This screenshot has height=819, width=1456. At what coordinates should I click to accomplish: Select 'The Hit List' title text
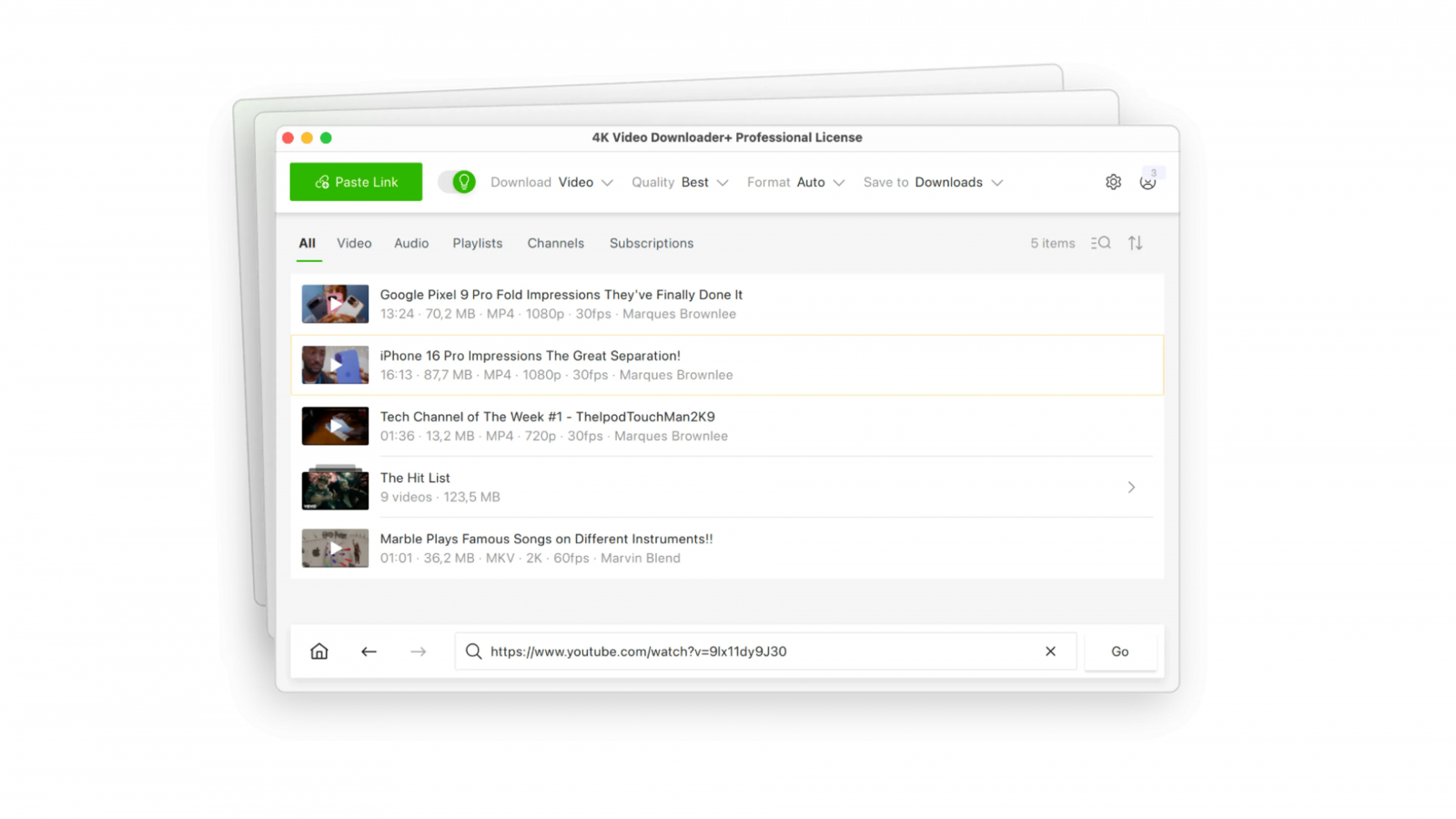[x=415, y=478]
